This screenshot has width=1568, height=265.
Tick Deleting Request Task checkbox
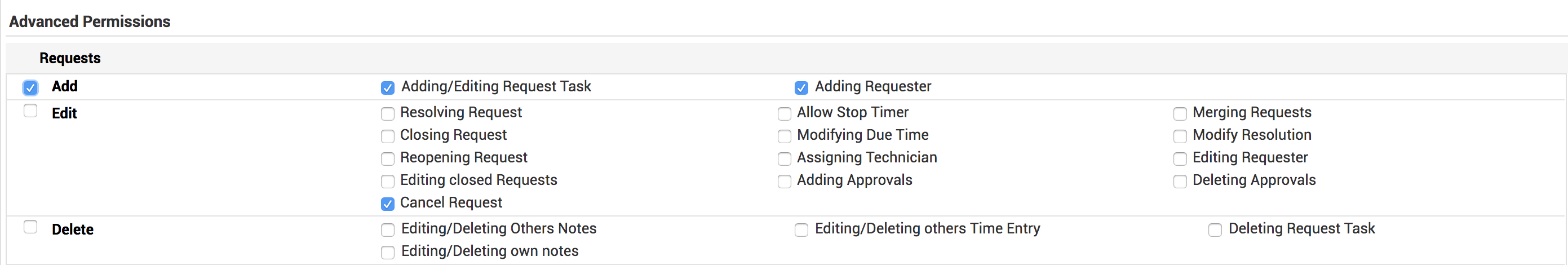pyautogui.click(x=1216, y=230)
